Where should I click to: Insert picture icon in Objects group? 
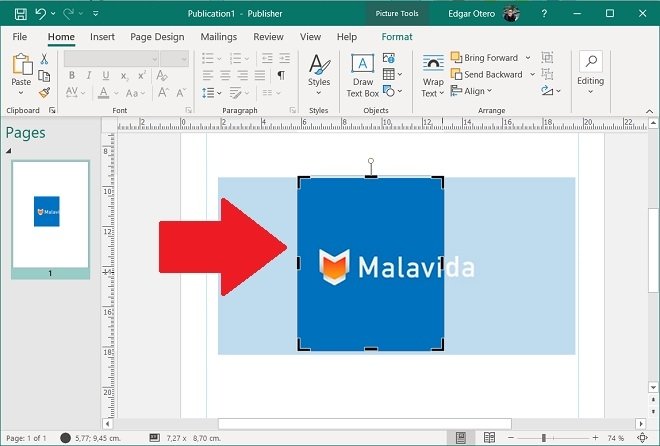click(x=389, y=58)
